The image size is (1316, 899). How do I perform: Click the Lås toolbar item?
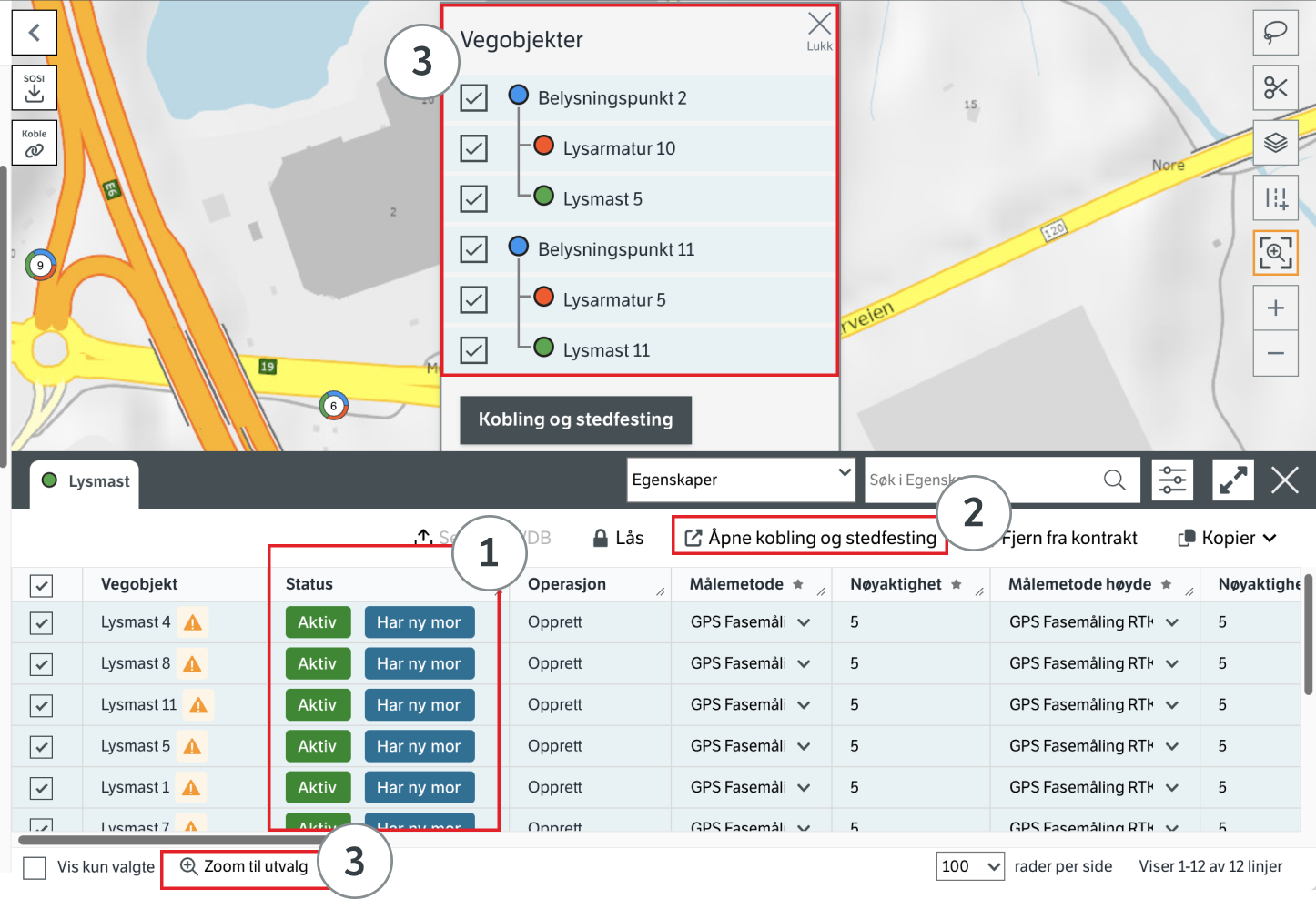pyautogui.click(x=619, y=538)
